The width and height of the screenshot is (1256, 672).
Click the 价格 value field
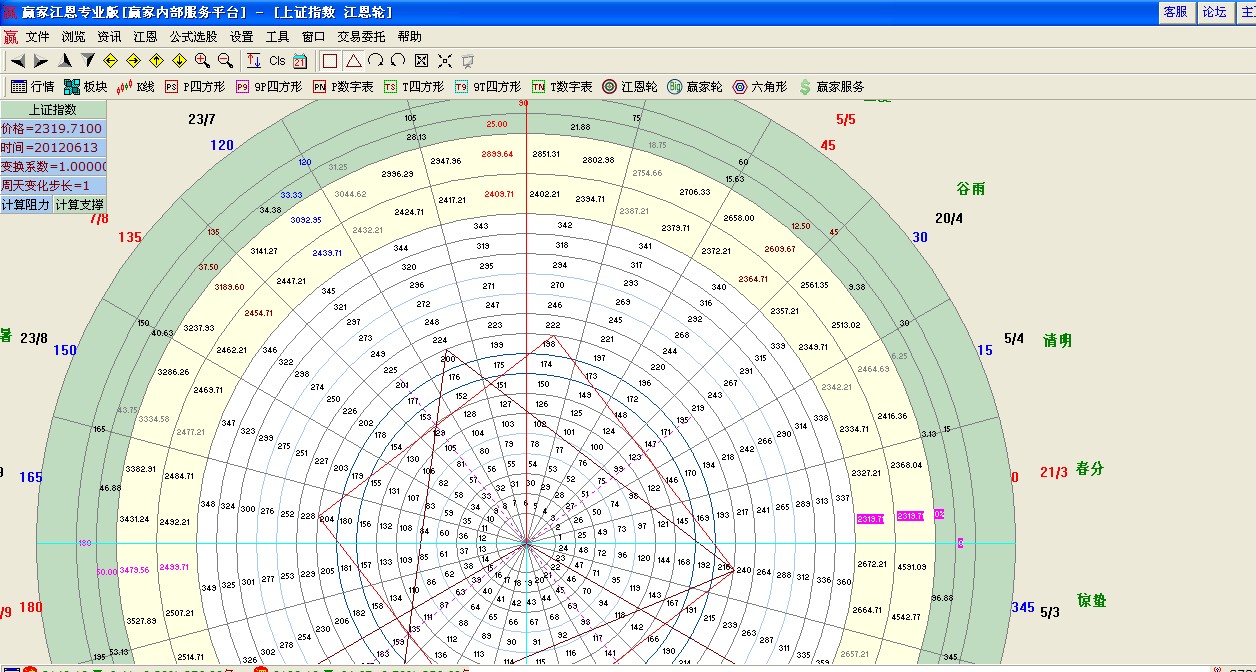[x=52, y=129]
